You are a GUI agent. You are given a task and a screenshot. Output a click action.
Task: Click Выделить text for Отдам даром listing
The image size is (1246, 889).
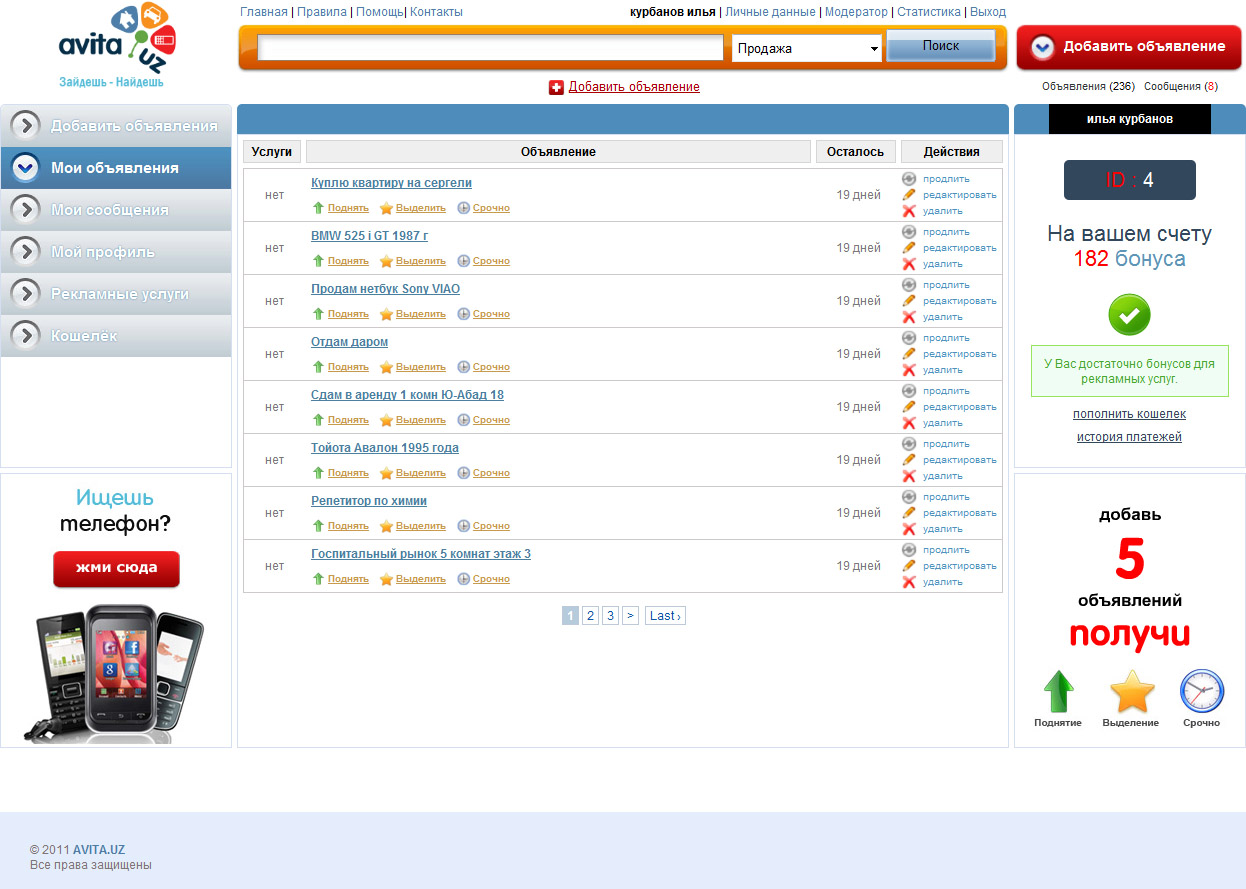pyautogui.click(x=421, y=367)
